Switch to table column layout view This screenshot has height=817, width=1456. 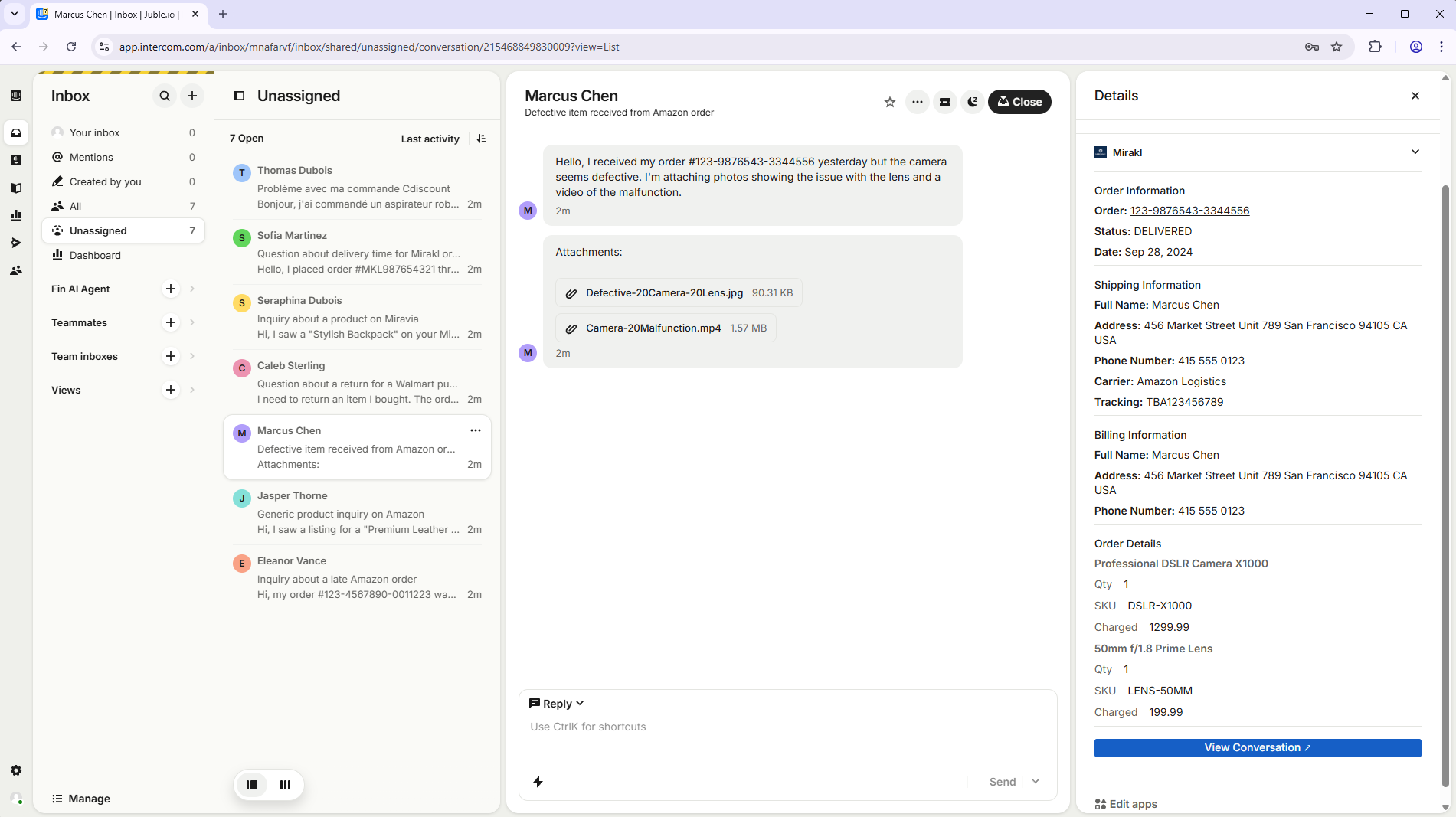285,784
